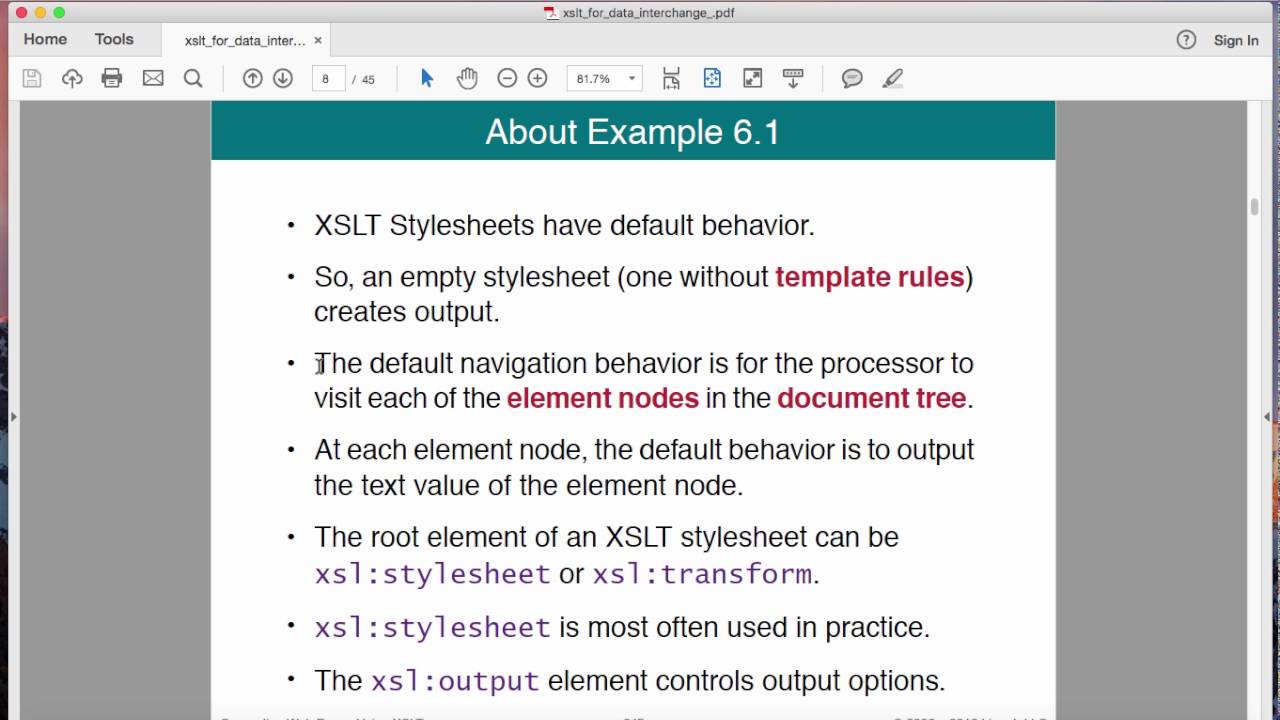Image resolution: width=1280 pixels, height=720 pixels.
Task: Select the highlighter pen tool
Action: coord(893,78)
